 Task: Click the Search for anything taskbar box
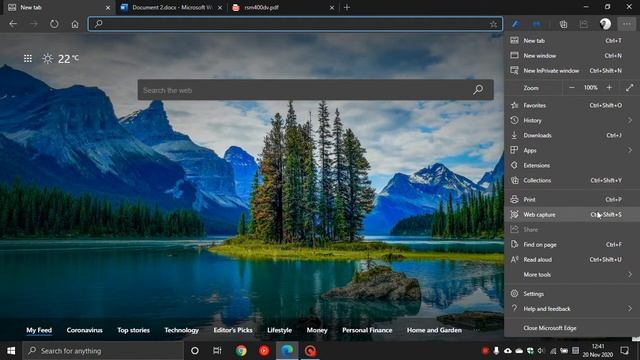pos(103,351)
